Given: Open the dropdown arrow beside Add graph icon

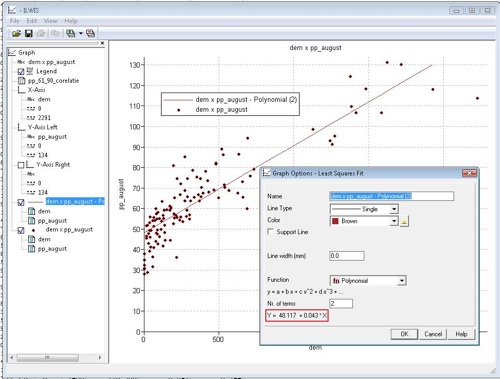Looking at the screenshot, I should tap(81, 33).
